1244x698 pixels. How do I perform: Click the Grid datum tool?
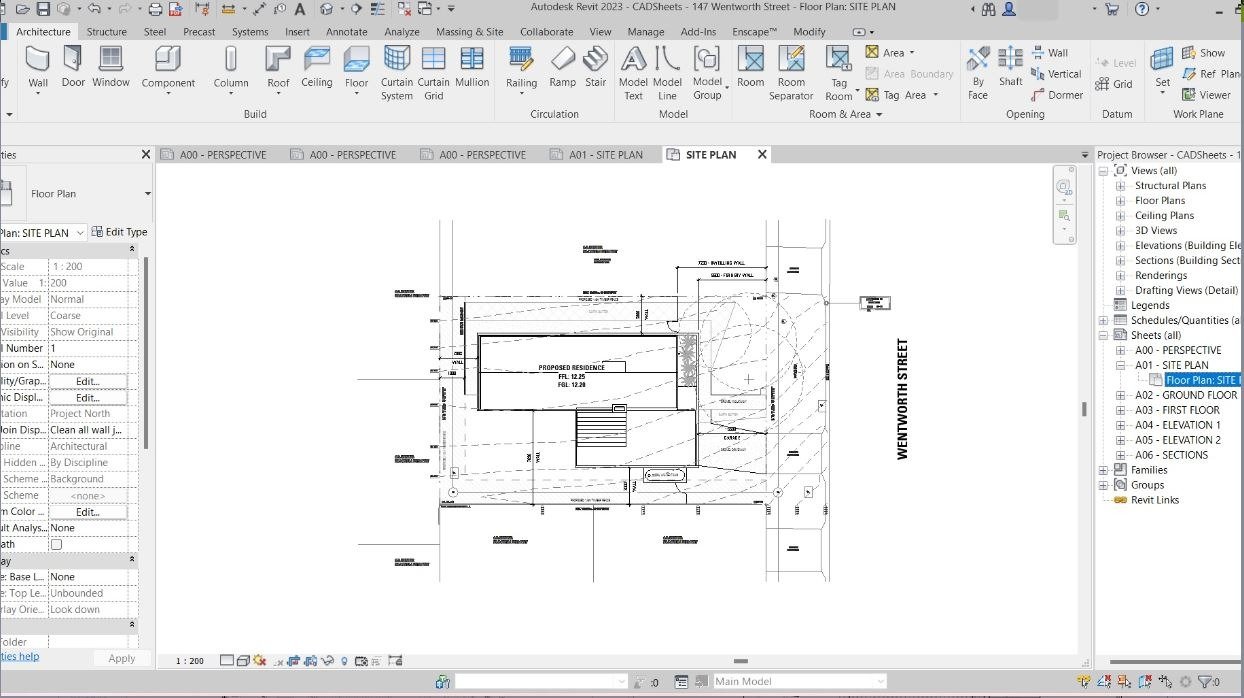1114,84
